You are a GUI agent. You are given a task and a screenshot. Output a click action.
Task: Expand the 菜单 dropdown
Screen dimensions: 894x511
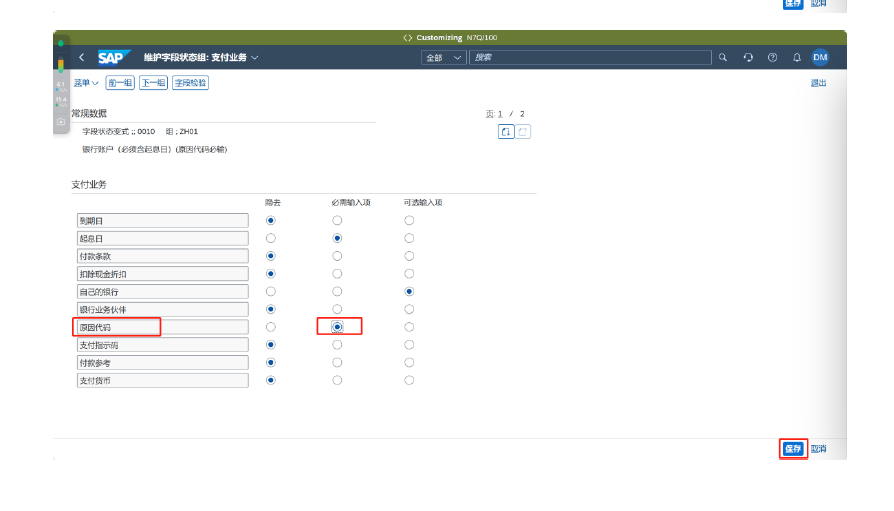[86, 83]
